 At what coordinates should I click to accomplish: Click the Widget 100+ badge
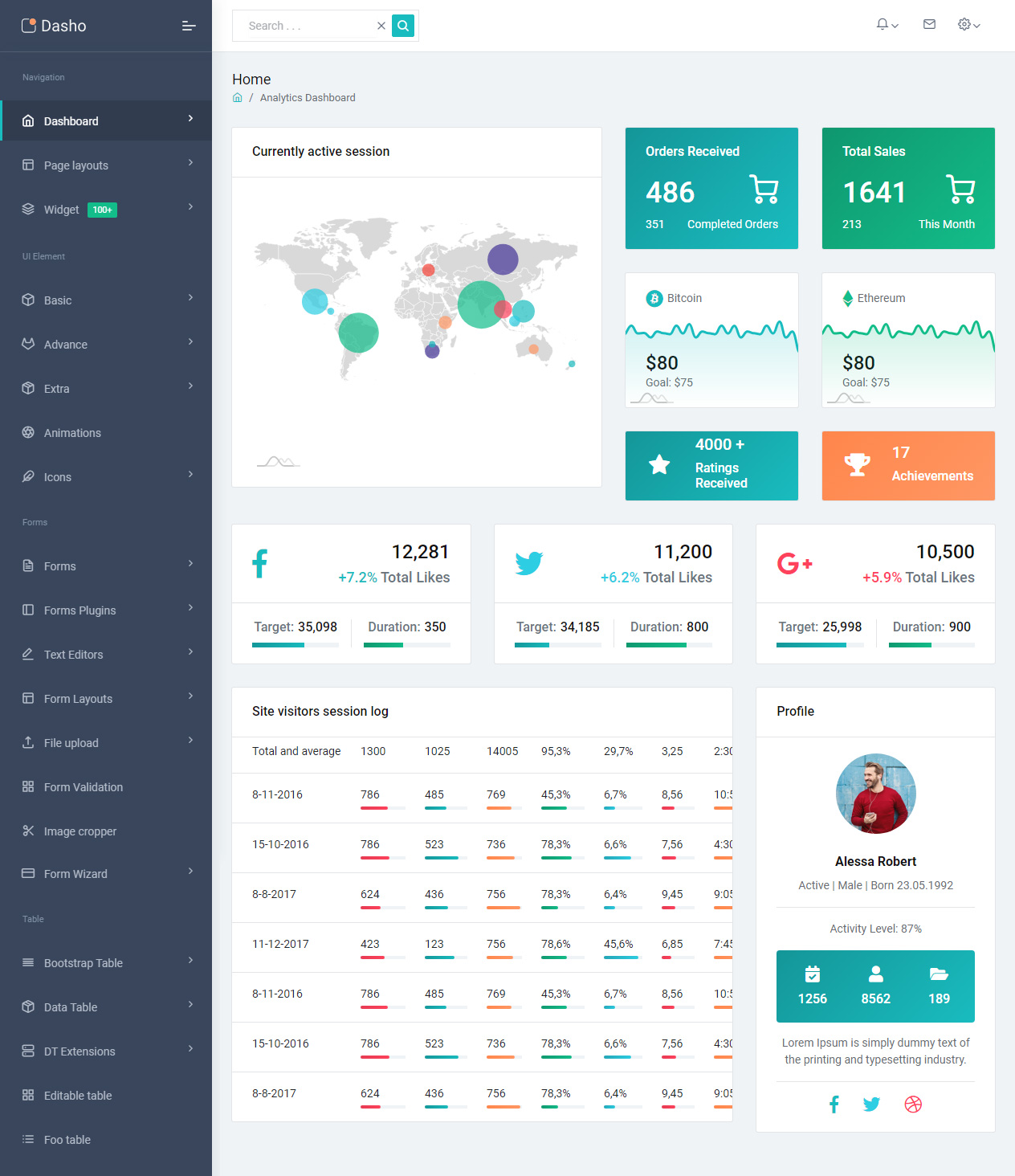coord(102,210)
